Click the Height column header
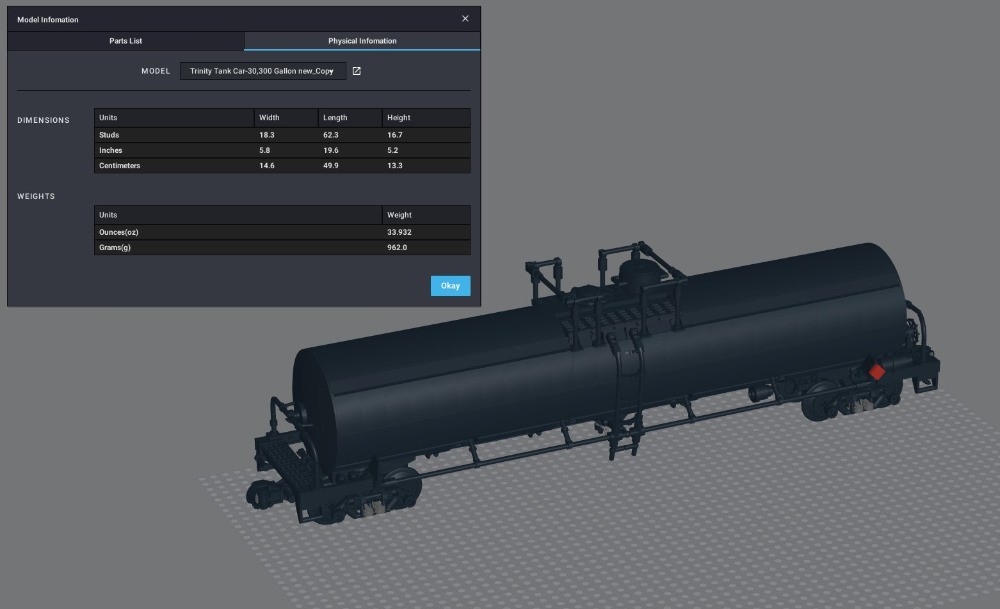The width and height of the screenshot is (1000, 609). click(x=398, y=117)
